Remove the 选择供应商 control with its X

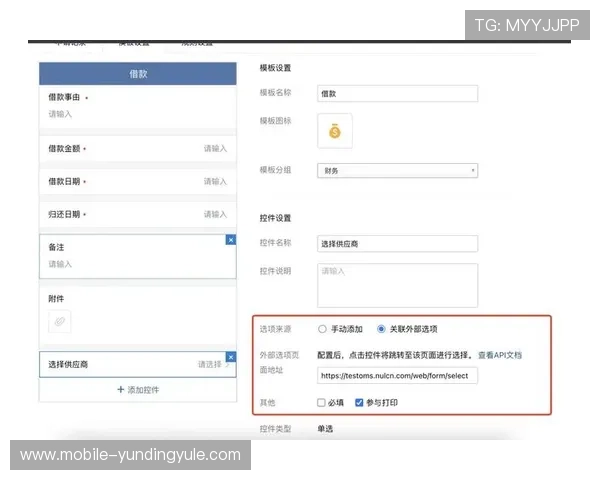click(231, 357)
